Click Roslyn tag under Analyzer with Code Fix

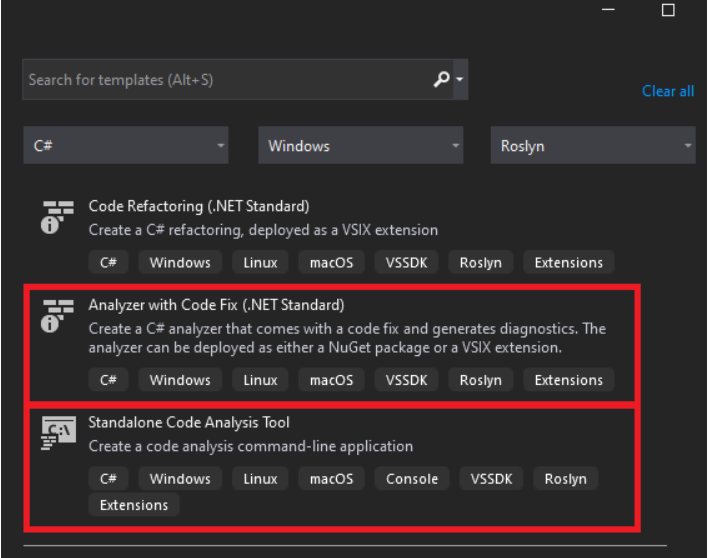480,380
